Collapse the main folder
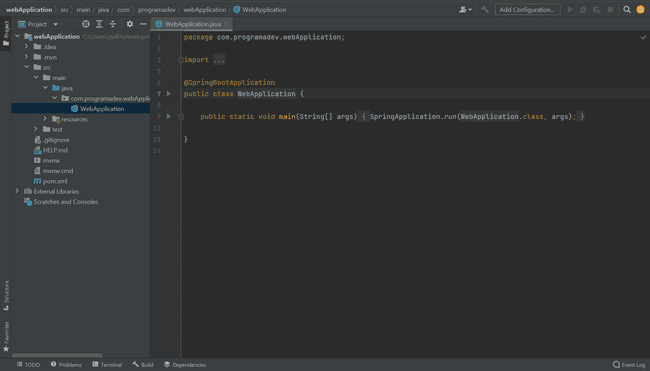Viewport: 650px width, 371px height. 36,78
